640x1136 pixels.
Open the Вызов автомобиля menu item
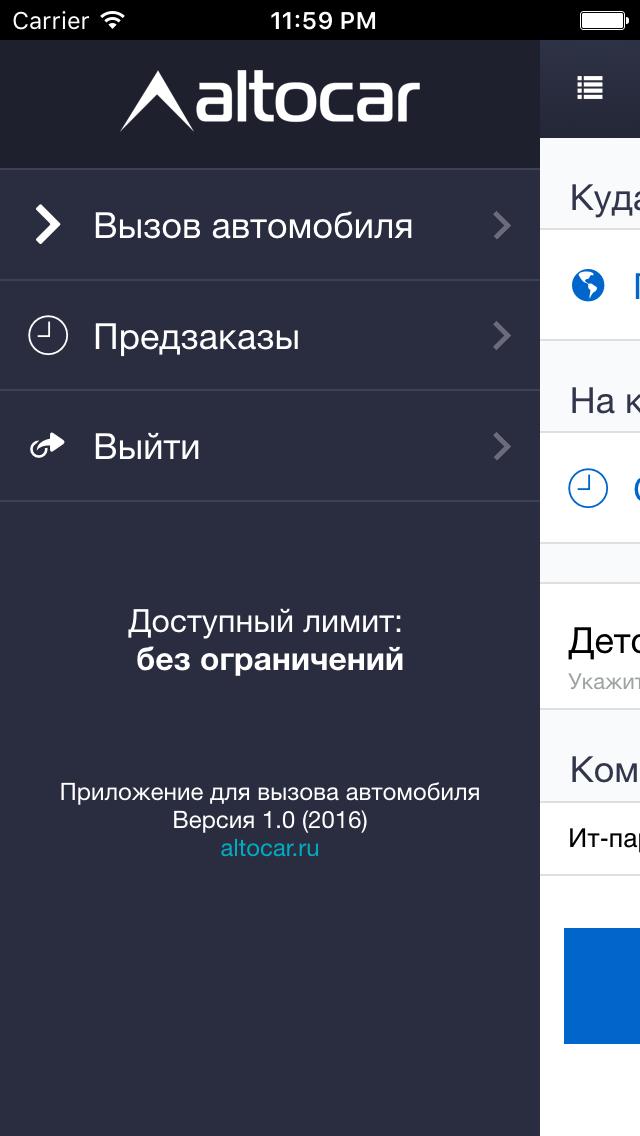pos(253,226)
